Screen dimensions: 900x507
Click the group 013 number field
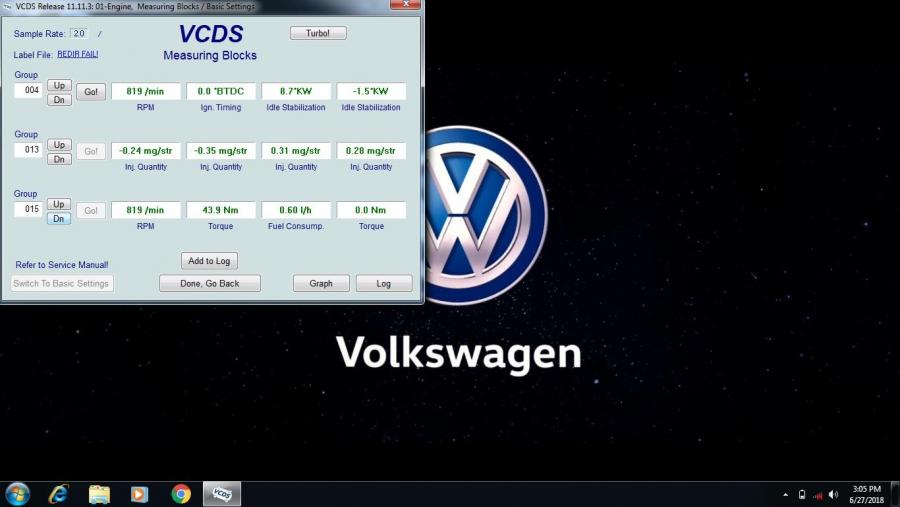click(28, 151)
